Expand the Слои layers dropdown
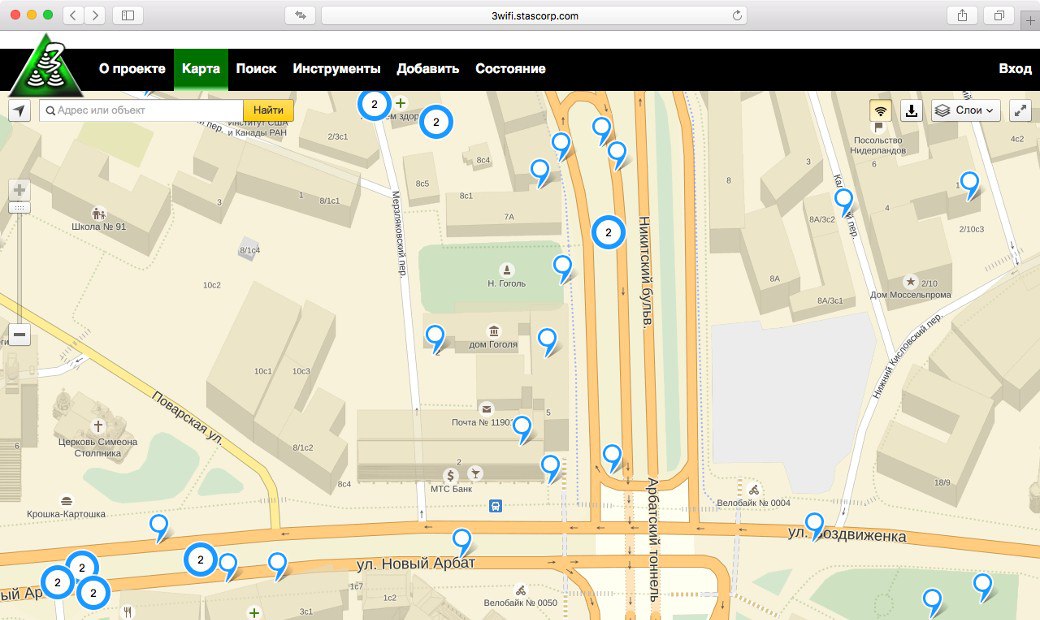 [x=966, y=111]
